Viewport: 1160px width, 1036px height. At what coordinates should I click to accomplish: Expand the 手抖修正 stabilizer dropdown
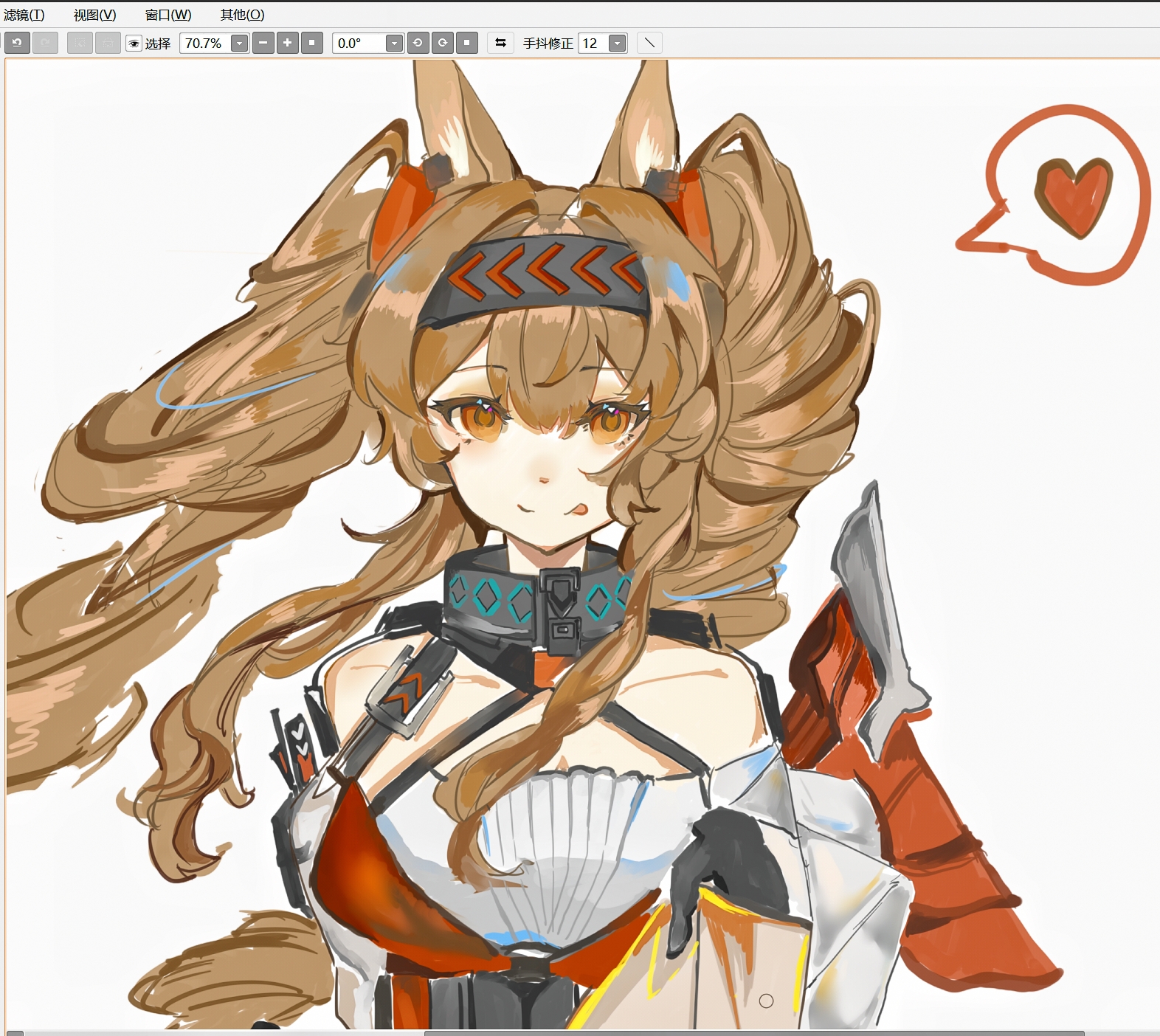point(618,44)
